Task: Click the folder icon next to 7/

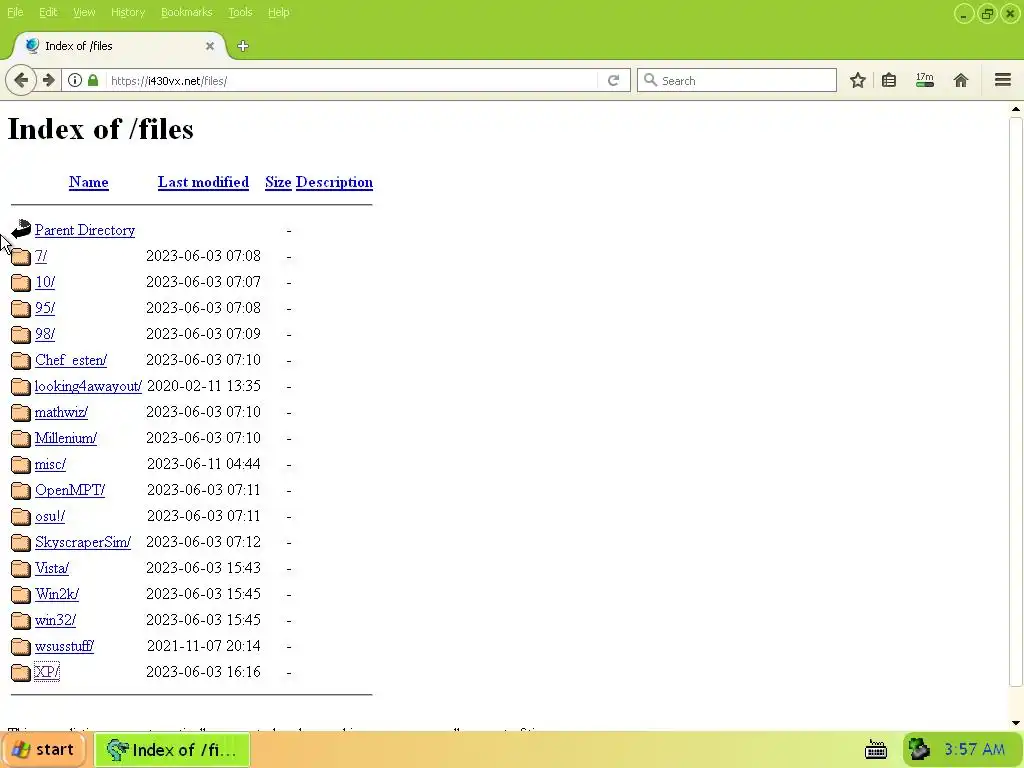Action: pyautogui.click(x=21, y=256)
